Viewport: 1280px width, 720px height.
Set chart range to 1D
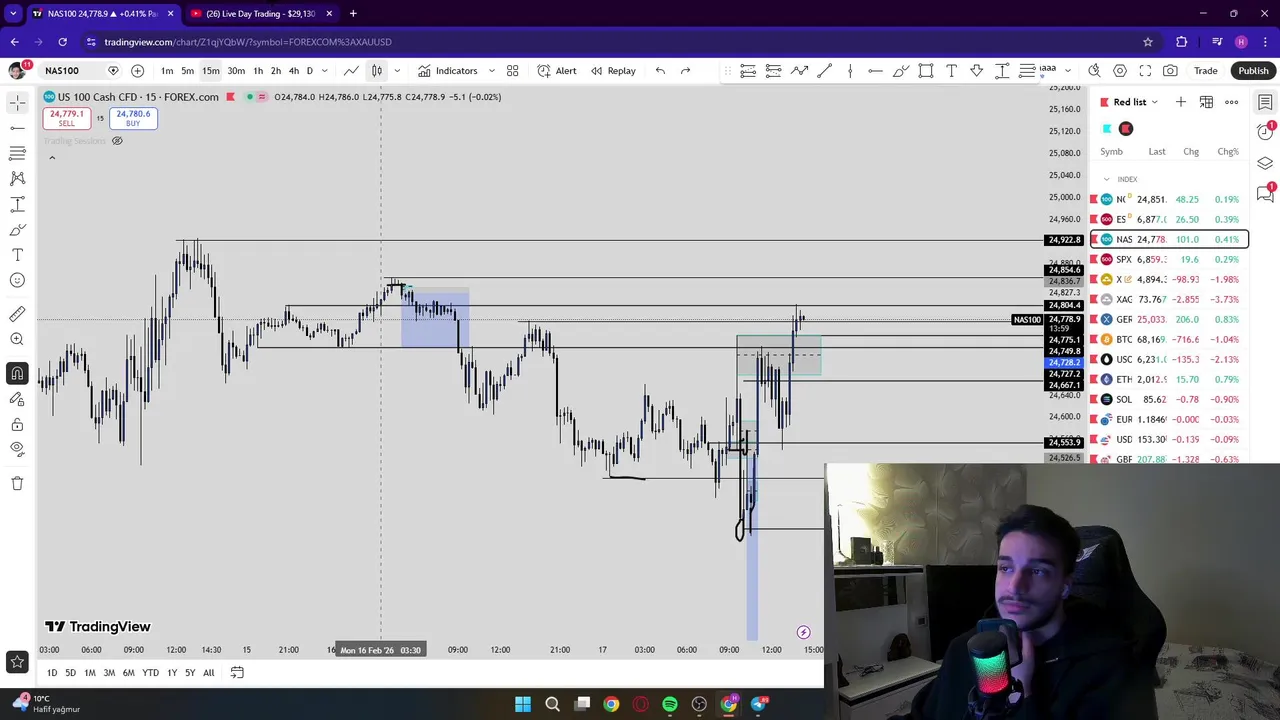click(52, 673)
